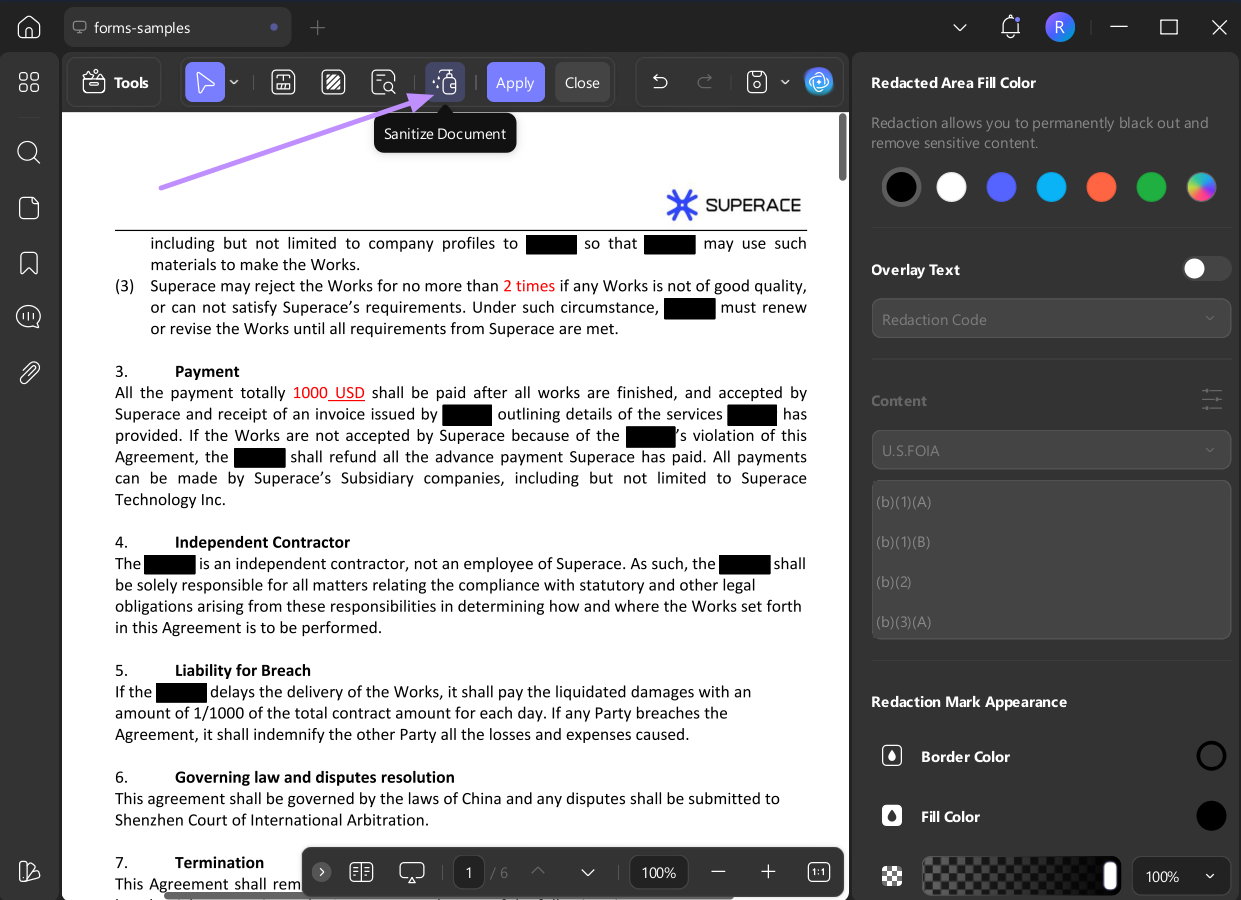The width and height of the screenshot is (1241, 900).
Task: Collapse the bottom bar with chevron arrow
Action: pyautogui.click(x=321, y=872)
